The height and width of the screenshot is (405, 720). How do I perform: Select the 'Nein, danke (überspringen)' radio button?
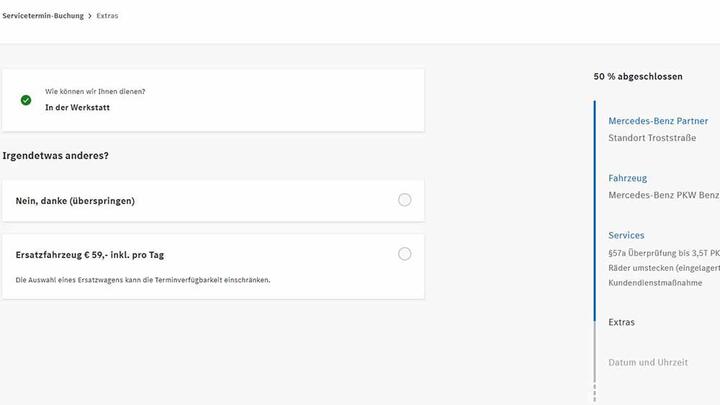pyautogui.click(x=404, y=200)
